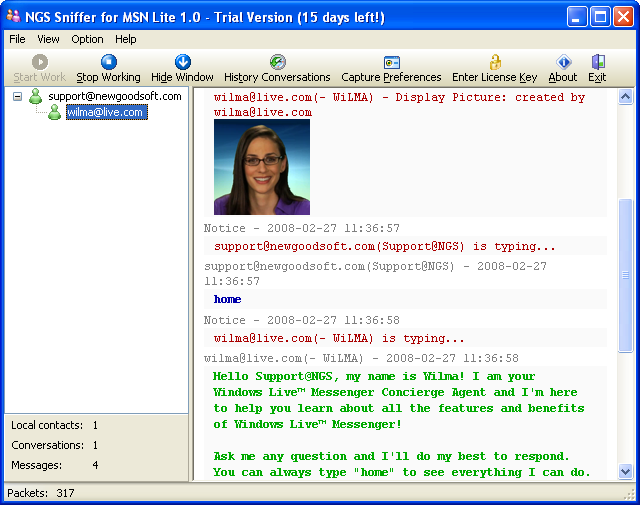Click the Exit label in toolbar
This screenshot has width=640, height=505.
tap(597, 77)
